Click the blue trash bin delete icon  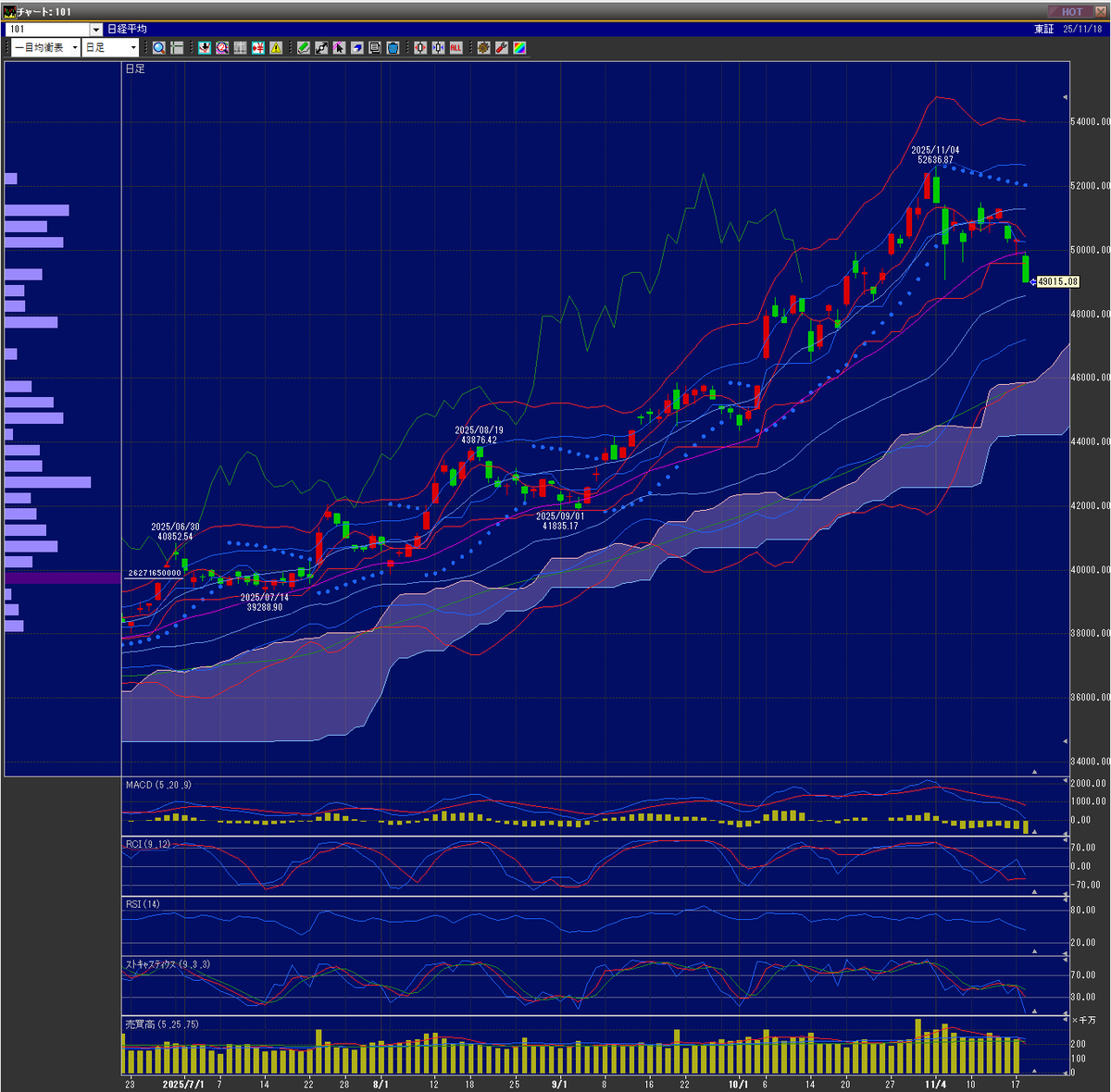393,47
